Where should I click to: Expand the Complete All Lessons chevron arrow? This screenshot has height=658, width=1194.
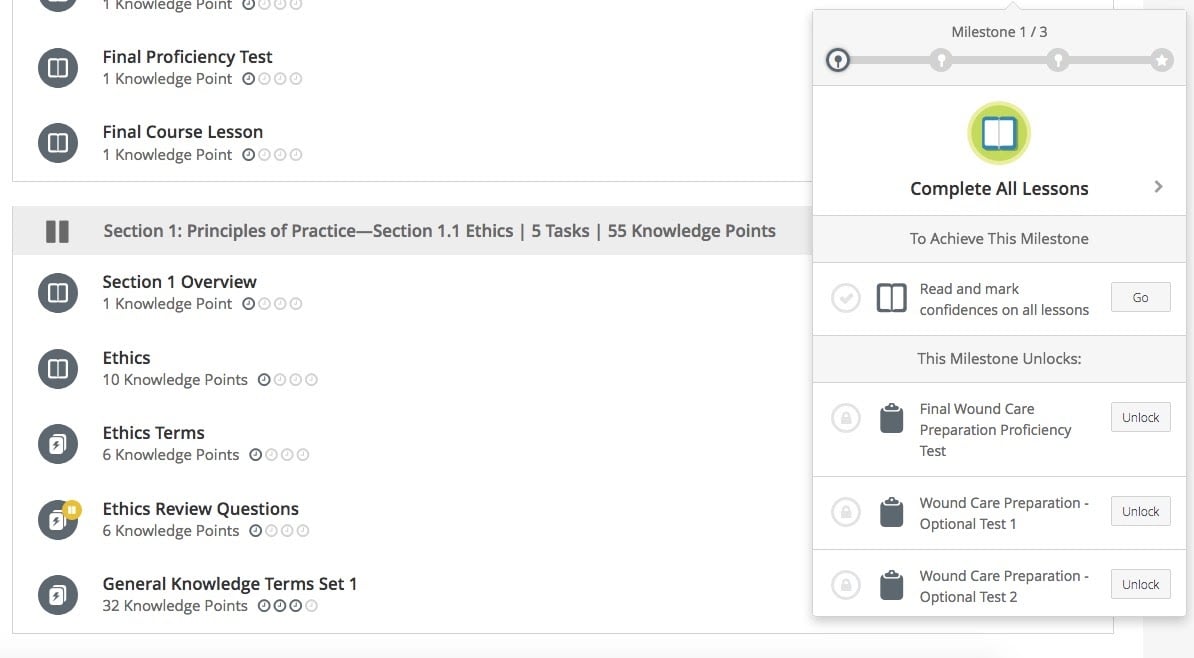coord(1158,187)
